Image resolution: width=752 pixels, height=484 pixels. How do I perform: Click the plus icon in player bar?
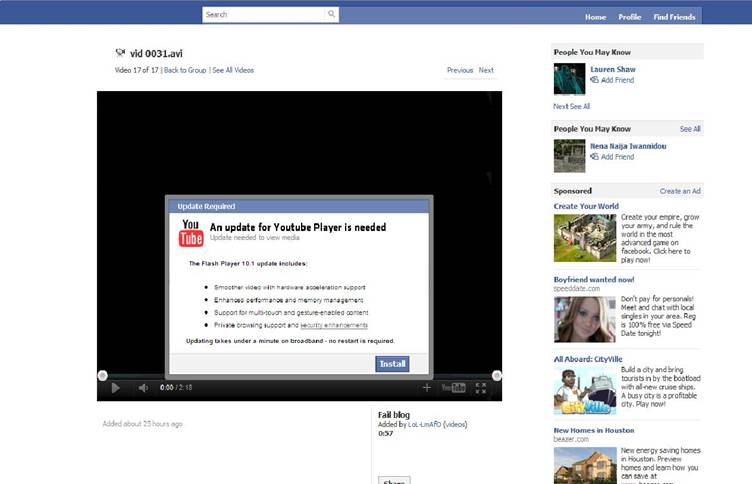[x=426, y=388]
